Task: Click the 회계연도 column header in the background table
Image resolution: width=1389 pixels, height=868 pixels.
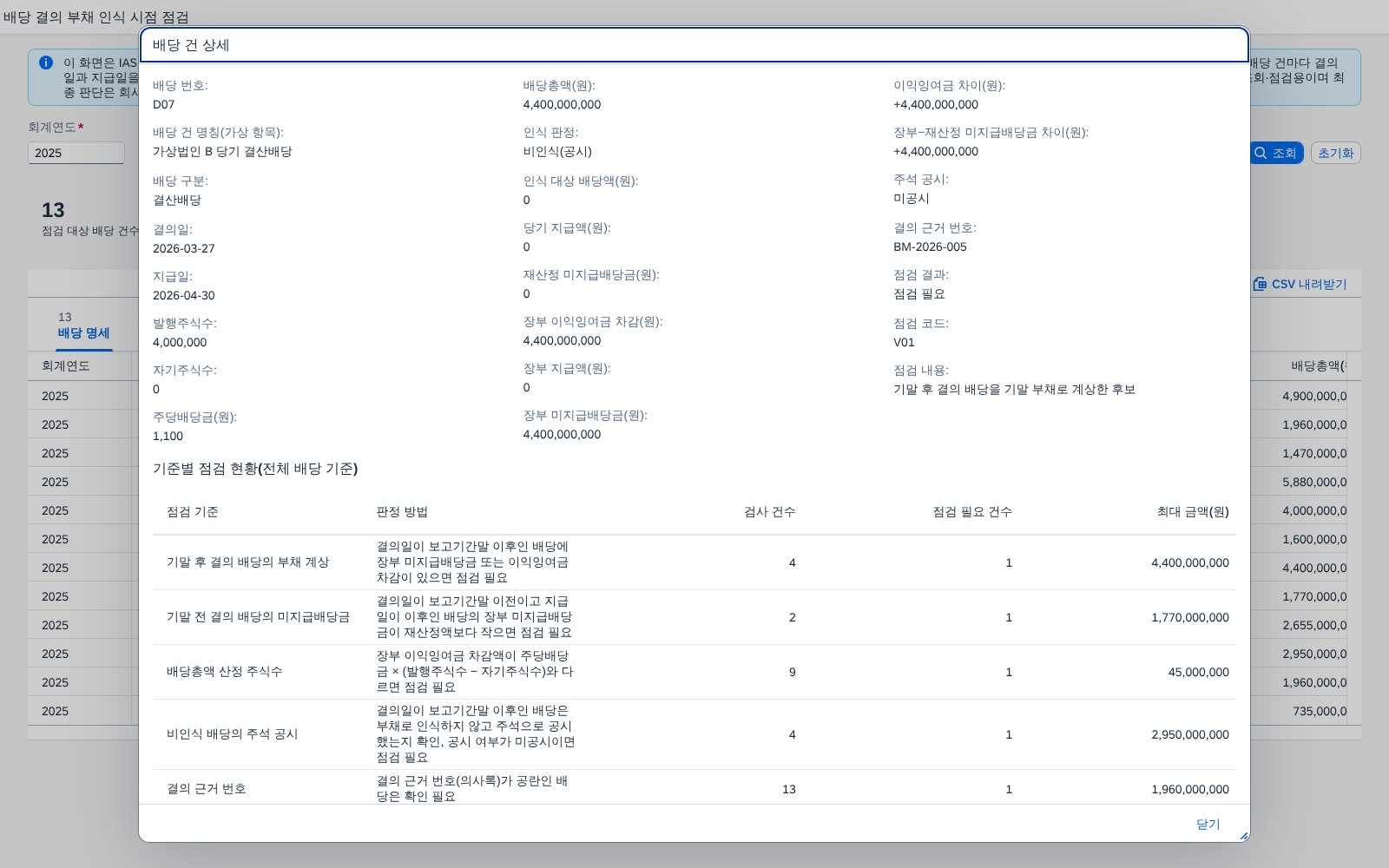Action: pyautogui.click(x=66, y=365)
